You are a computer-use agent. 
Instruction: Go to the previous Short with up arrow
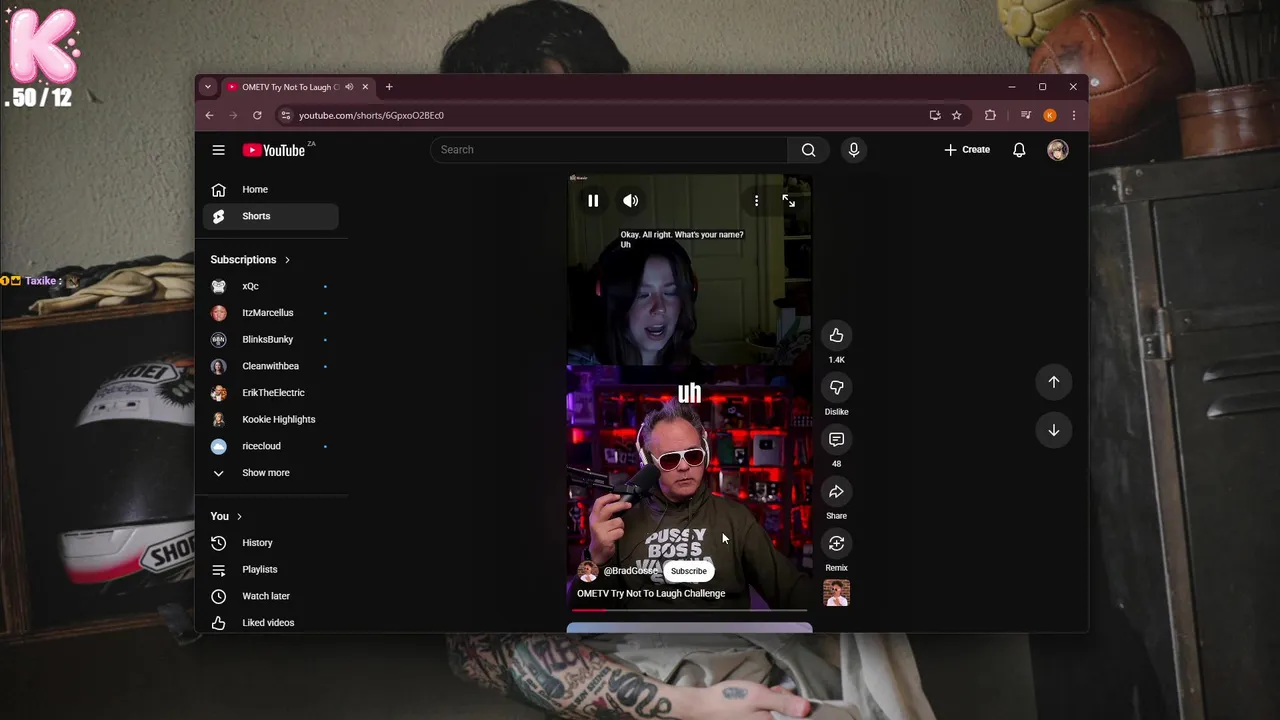1053,382
